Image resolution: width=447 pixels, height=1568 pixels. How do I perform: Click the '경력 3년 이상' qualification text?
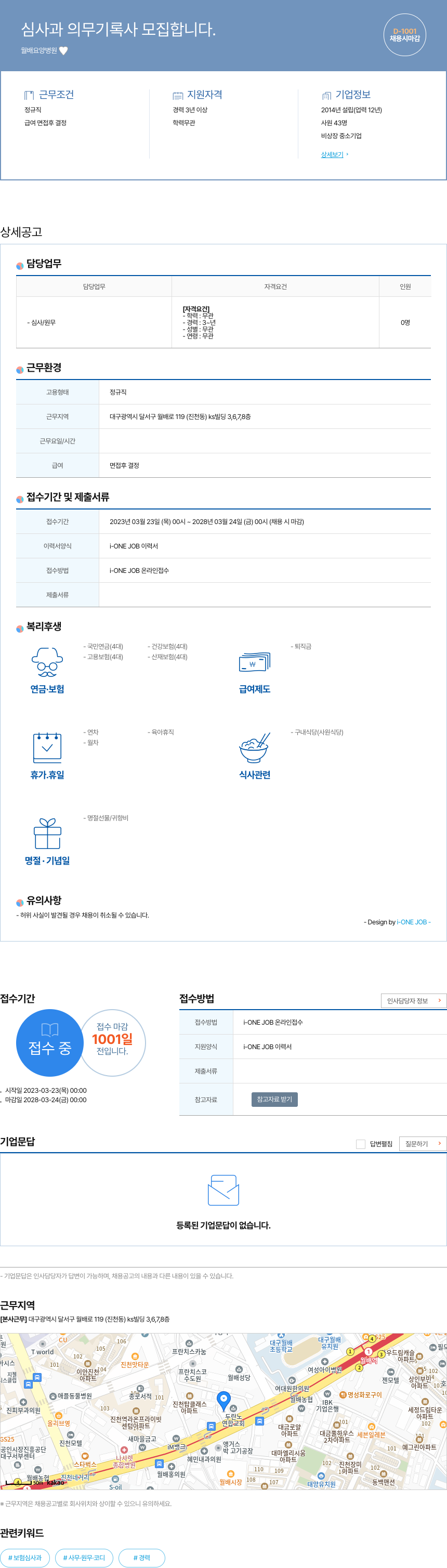pos(190,110)
